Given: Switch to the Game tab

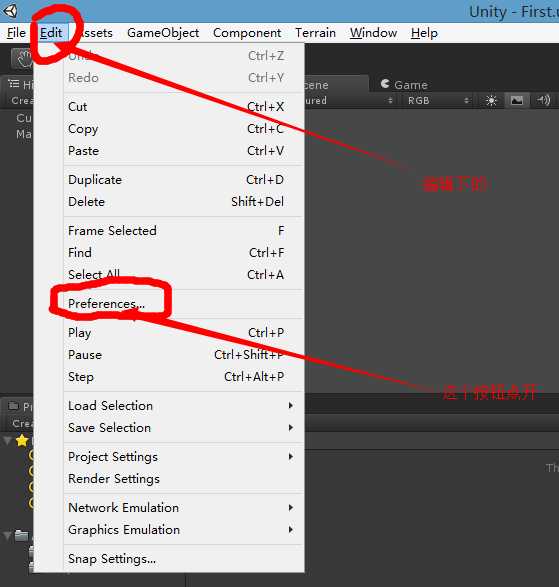Looking at the screenshot, I should (x=404, y=85).
